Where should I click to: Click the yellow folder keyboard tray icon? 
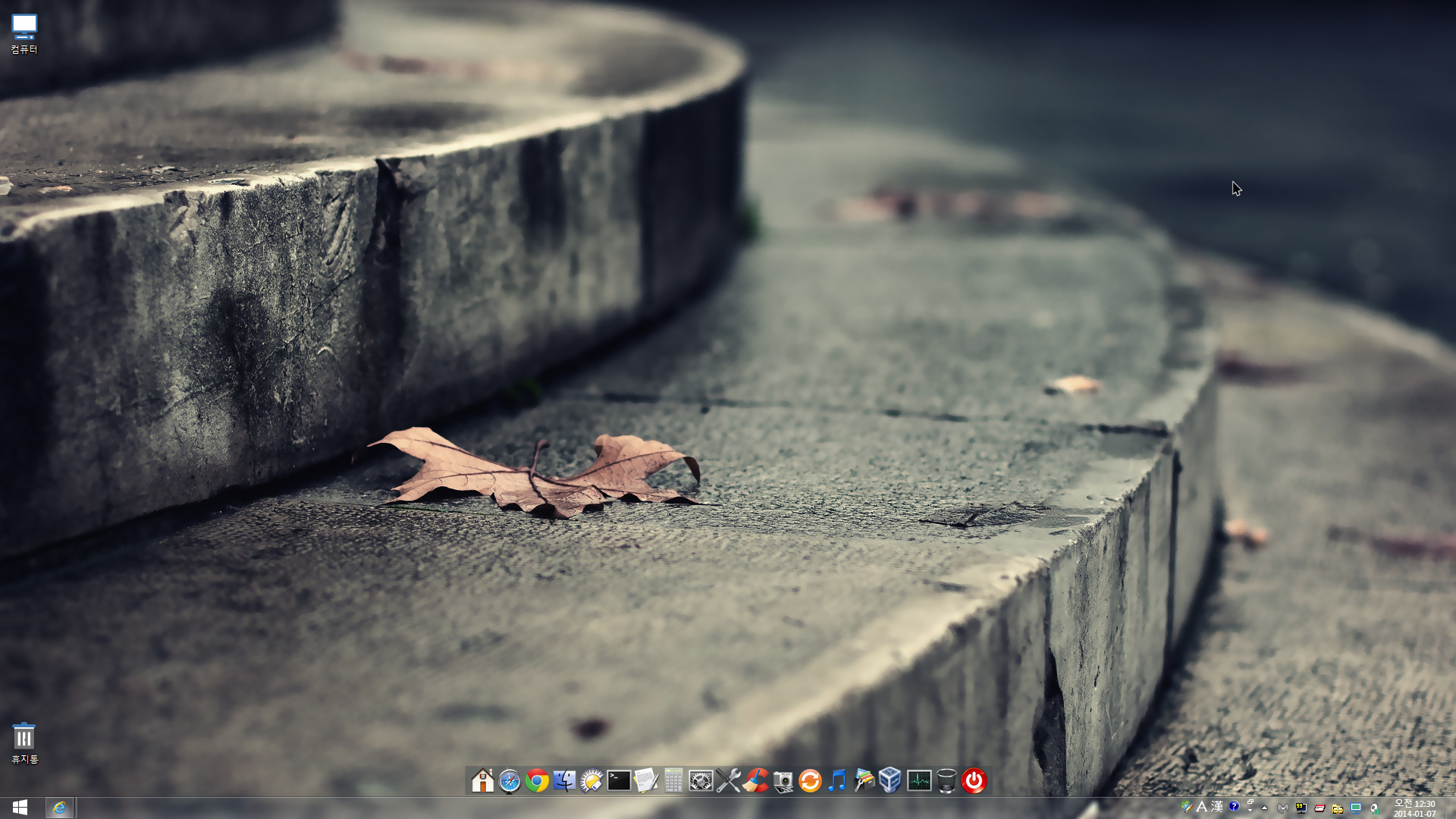pyautogui.click(x=1338, y=808)
